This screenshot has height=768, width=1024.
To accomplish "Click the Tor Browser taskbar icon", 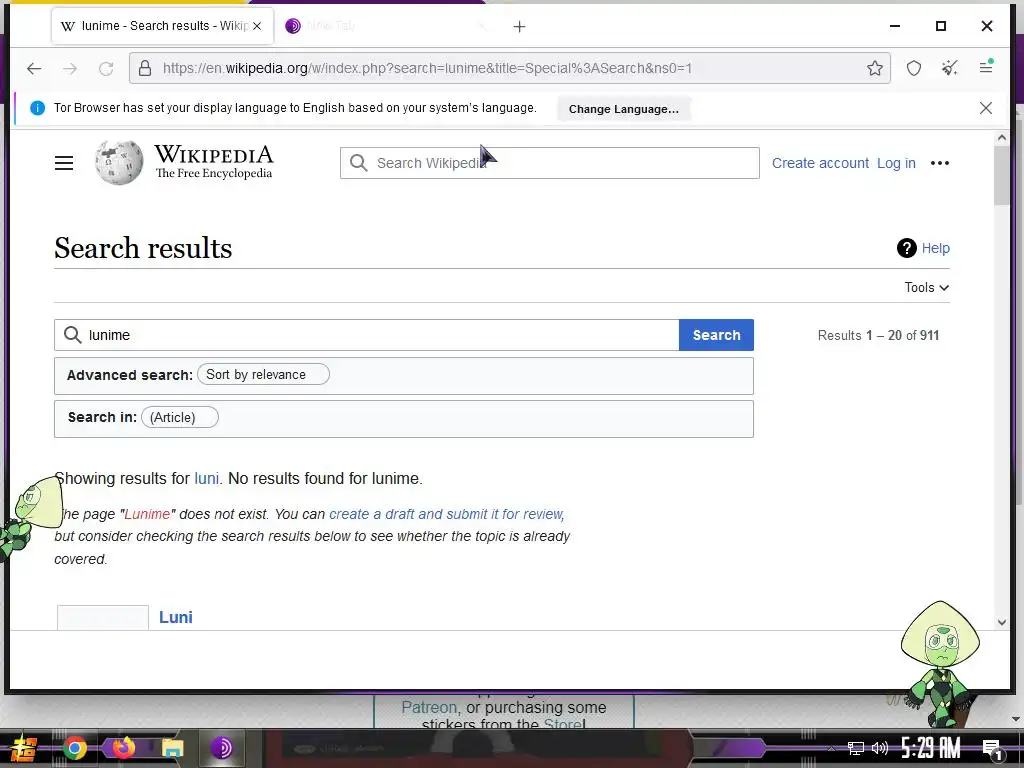I will [221, 748].
